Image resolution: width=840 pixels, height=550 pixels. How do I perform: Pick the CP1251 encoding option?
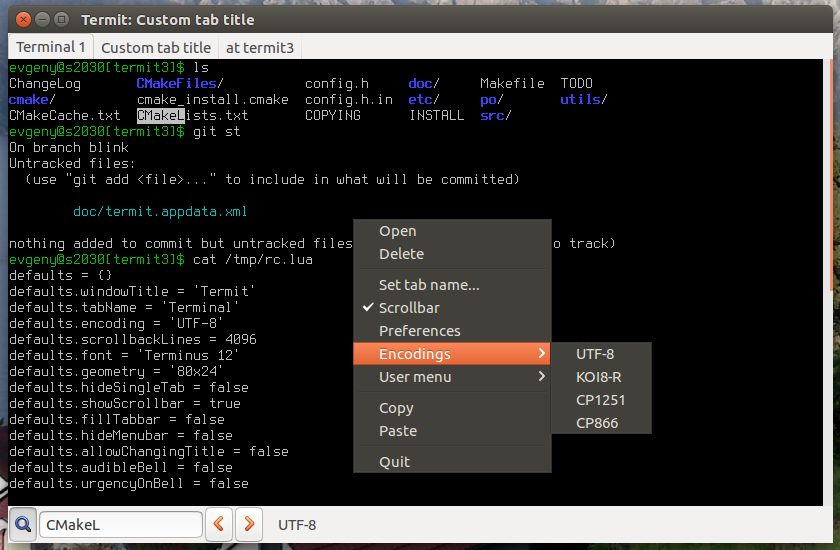click(600, 400)
